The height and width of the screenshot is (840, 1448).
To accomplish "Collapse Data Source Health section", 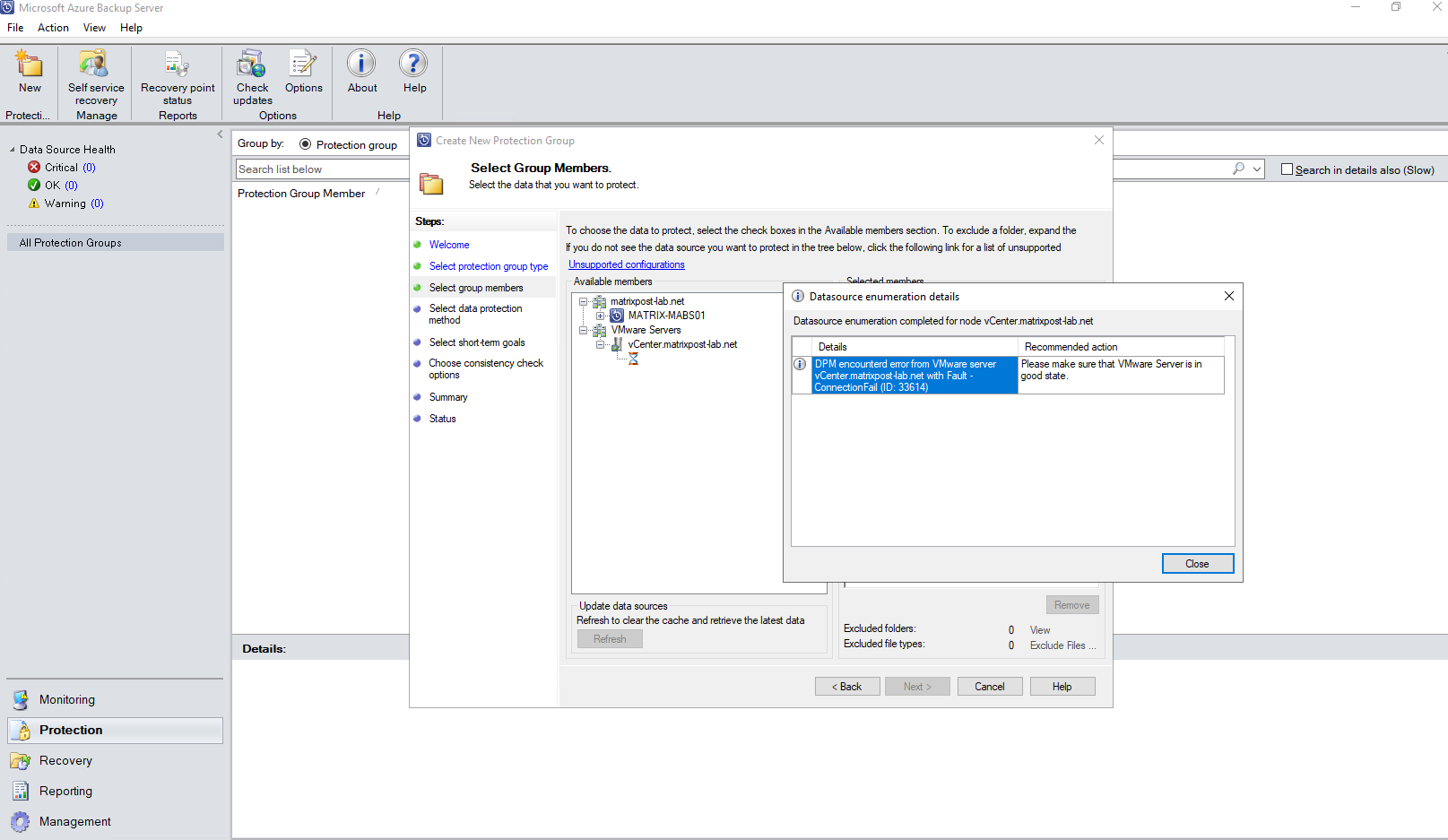I will 13,150.
